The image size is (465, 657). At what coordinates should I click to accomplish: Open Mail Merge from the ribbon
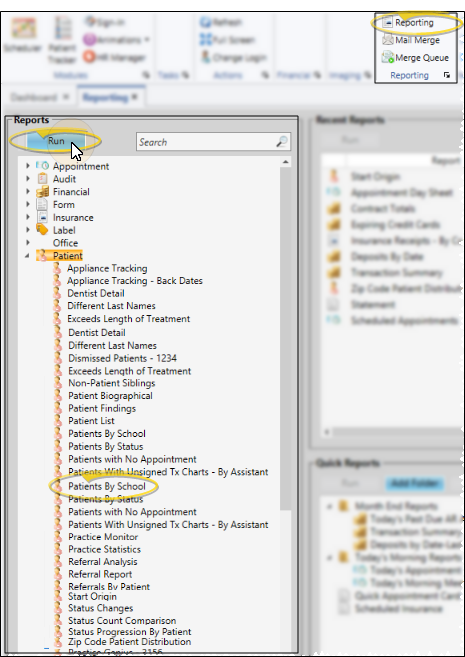(411, 40)
